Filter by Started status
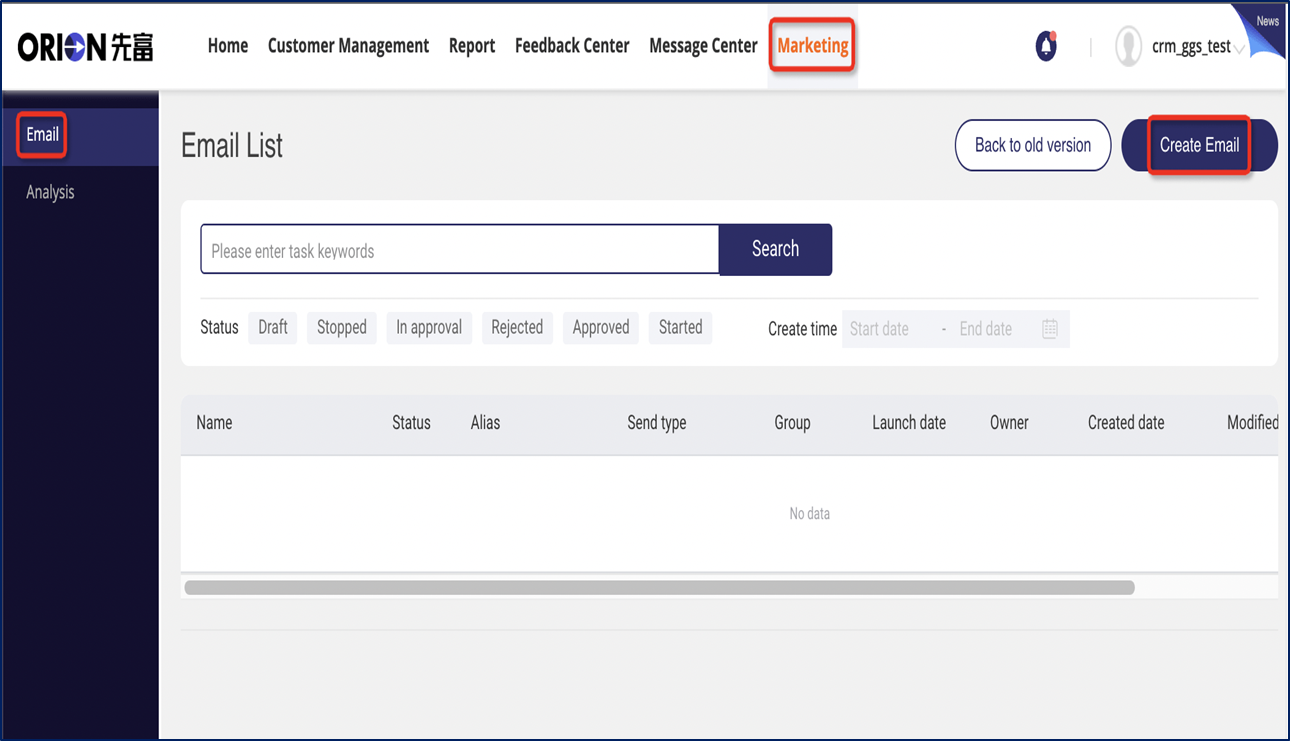The width and height of the screenshot is (1290, 741). tap(681, 327)
